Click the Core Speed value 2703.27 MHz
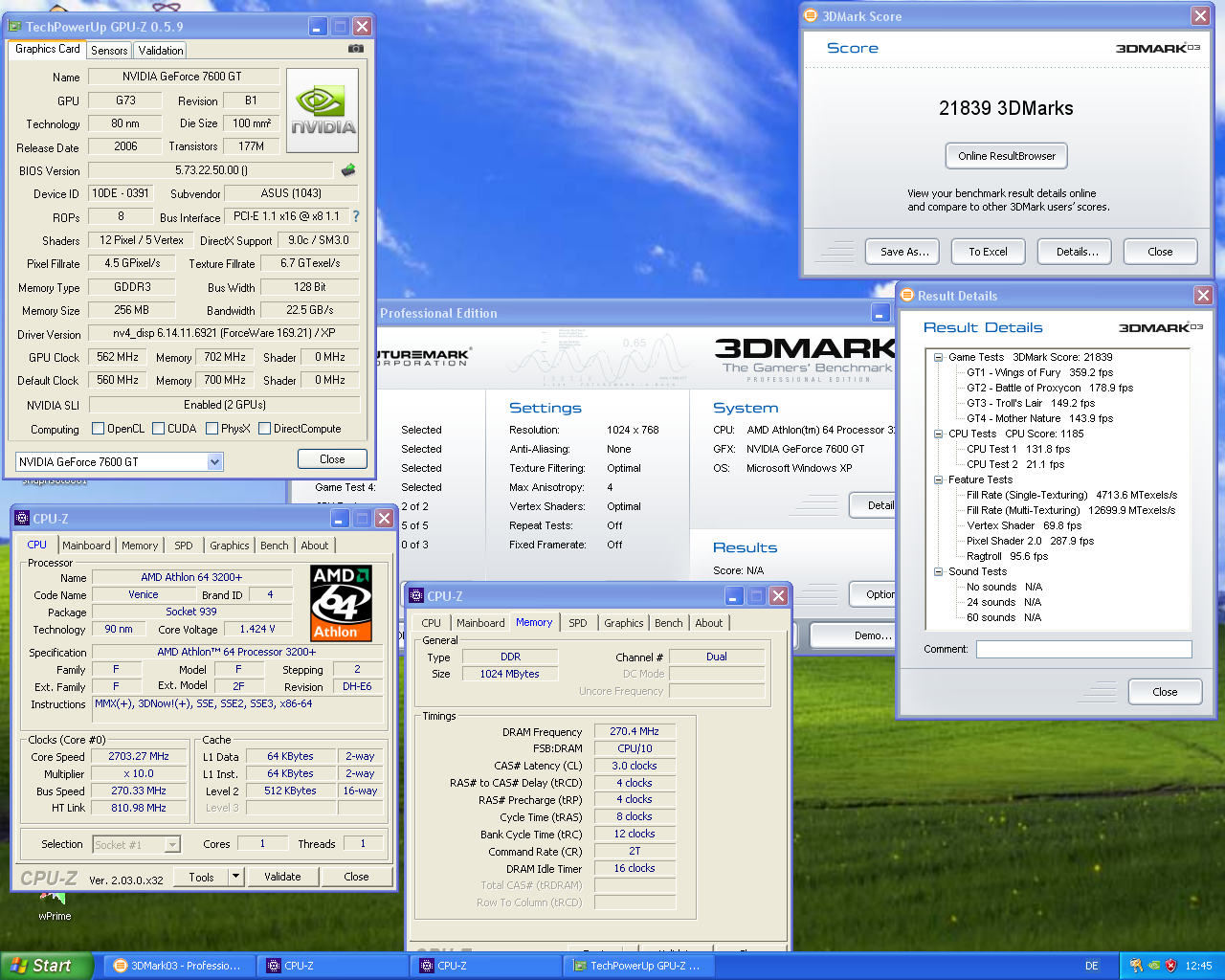Image resolution: width=1225 pixels, height=980 pixels. 139,756
